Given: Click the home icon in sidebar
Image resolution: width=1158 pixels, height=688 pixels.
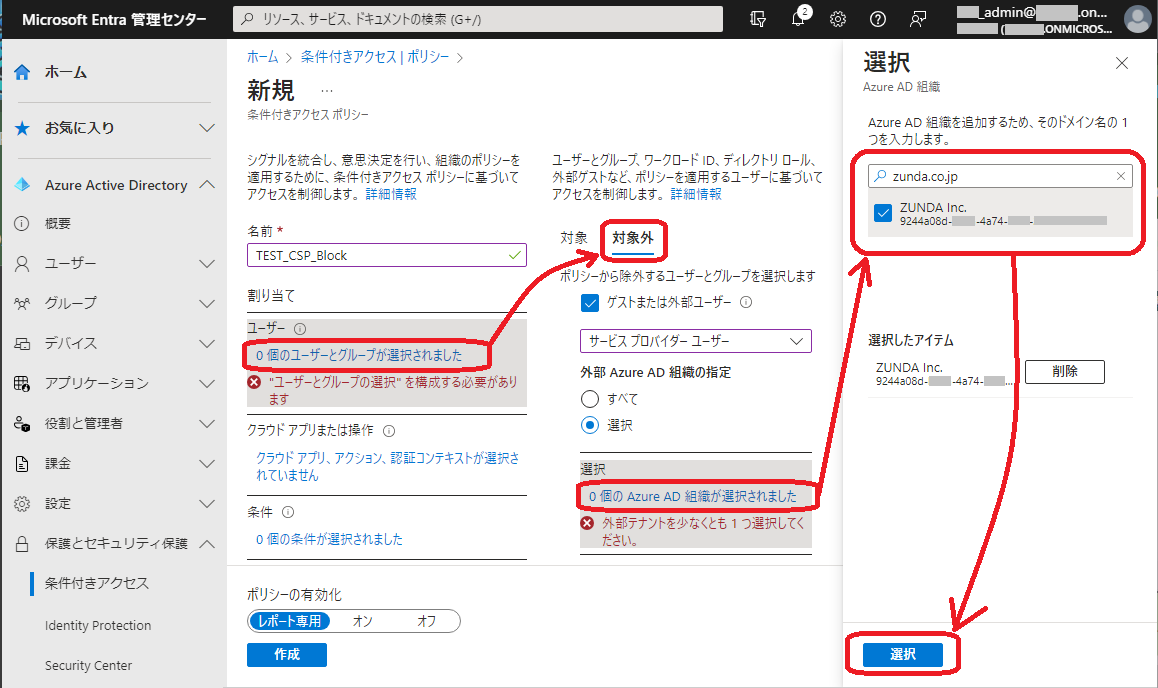Looking at the screenshot, I should point(22,72).
